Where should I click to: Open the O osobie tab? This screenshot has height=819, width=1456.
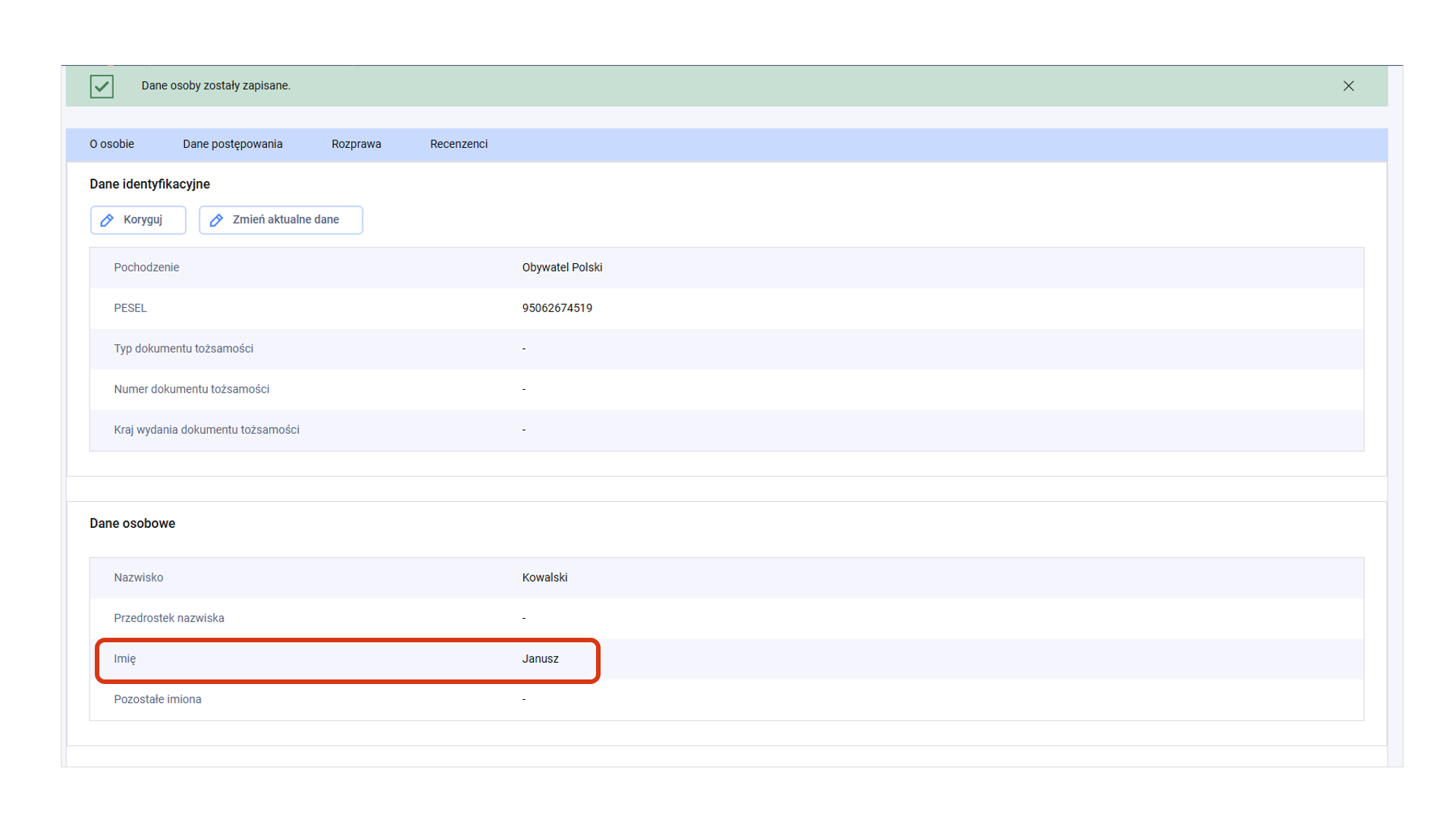(x=111, y=144)
